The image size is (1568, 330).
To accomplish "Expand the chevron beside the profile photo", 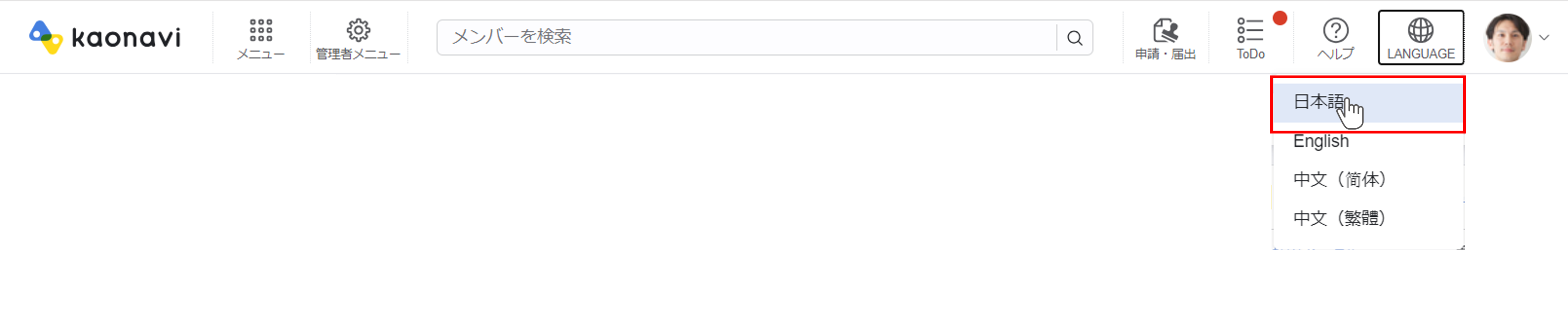I will click(x=1544, y=38).
